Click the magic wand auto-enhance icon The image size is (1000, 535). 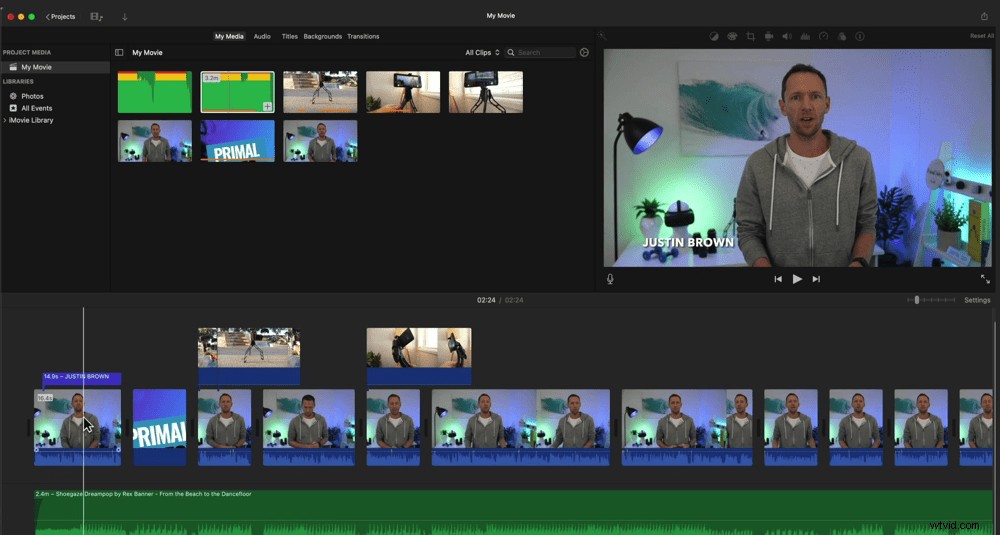(x=603, y=36)
